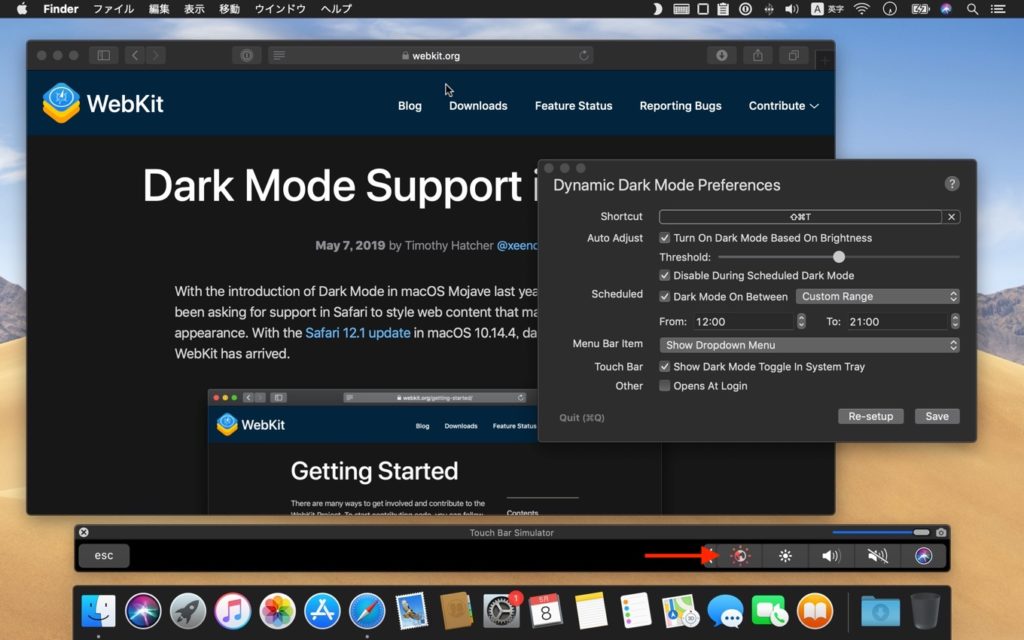1024x640 pixels.
Task: Open Spotlight search in menu bar
Action: tap(972, 9)
